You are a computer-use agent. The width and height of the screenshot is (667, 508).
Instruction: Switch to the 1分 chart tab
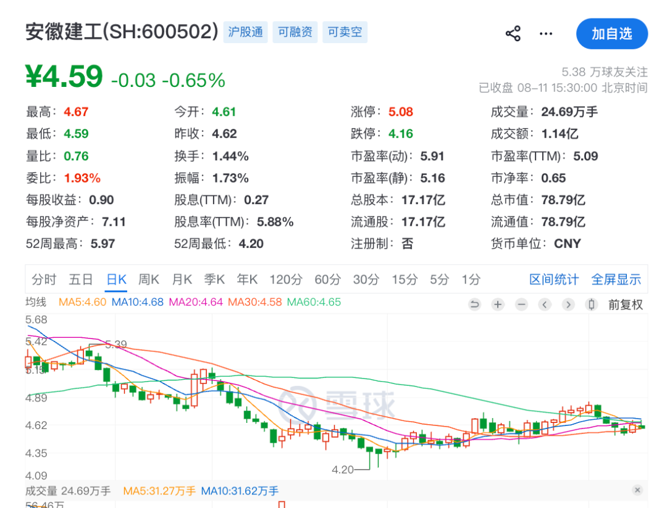(x=471, y=280)
